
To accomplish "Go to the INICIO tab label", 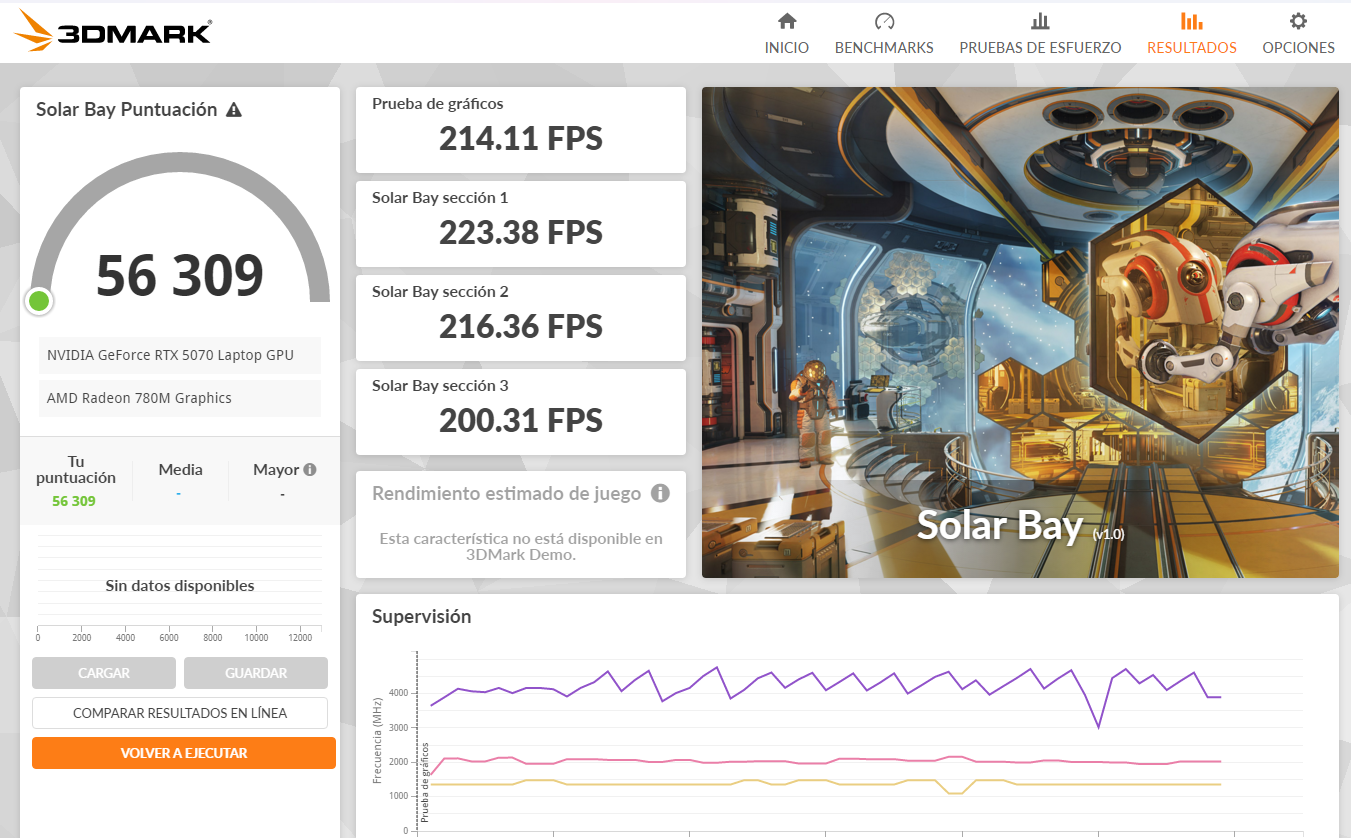I will point(787,47).
